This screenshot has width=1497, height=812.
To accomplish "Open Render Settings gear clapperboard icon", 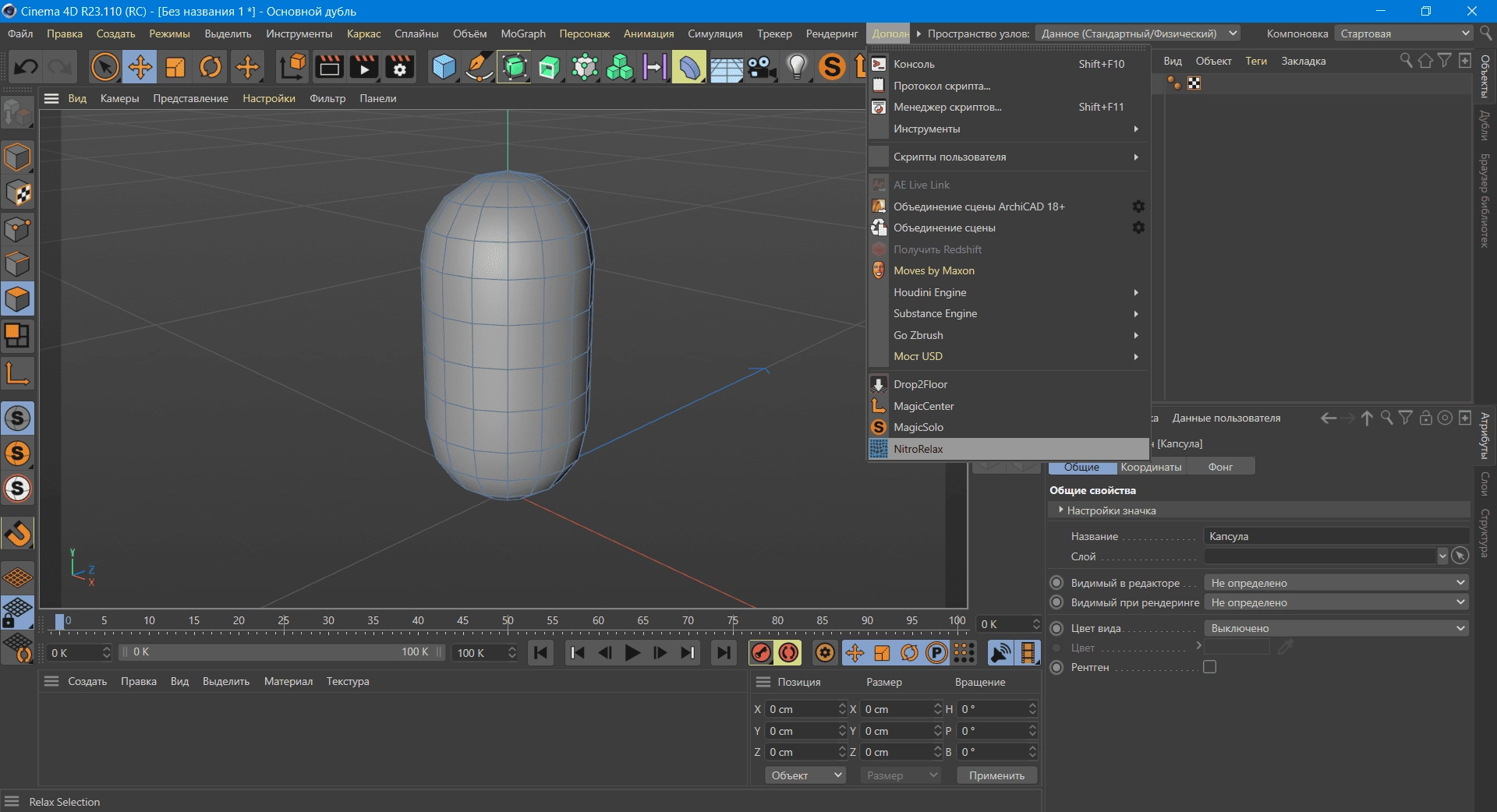I will pyautogui.click(x=400, y=67).
